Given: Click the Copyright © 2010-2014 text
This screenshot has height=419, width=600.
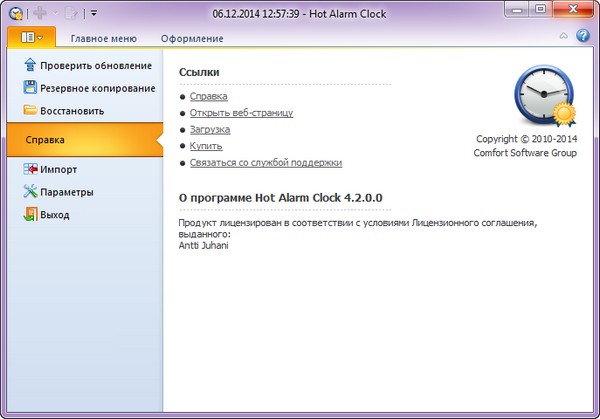Looking at the screenshot, I should click(x=527, y=139).
